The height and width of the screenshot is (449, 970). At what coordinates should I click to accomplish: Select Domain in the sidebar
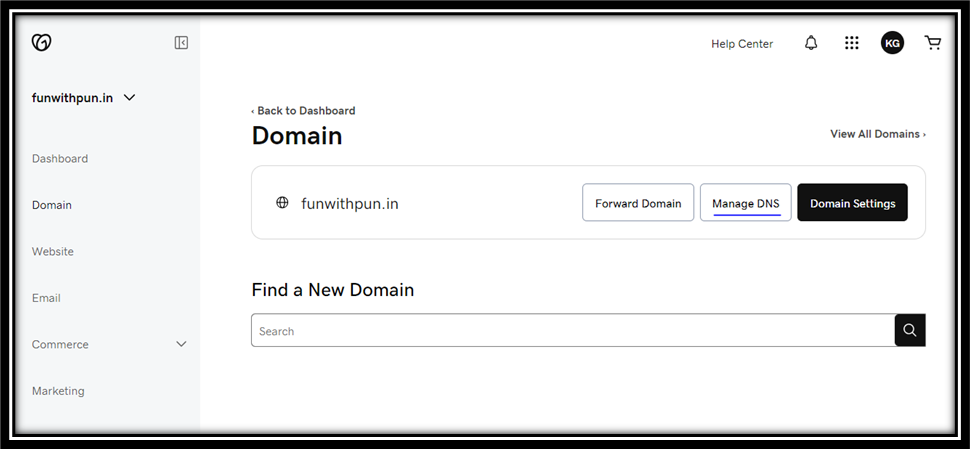tap(52, 205)
